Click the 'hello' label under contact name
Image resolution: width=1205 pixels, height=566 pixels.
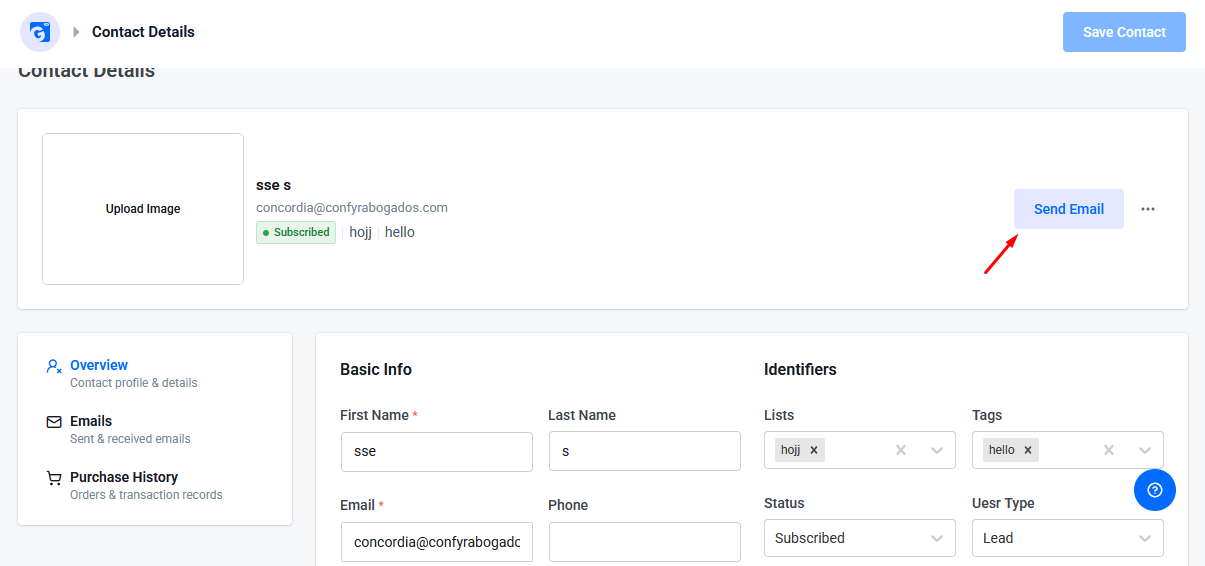pos(400,232)
